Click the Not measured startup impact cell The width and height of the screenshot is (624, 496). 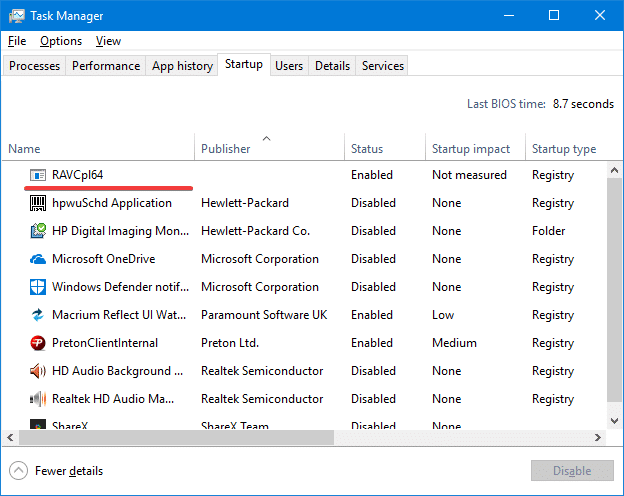click(469, 175)
